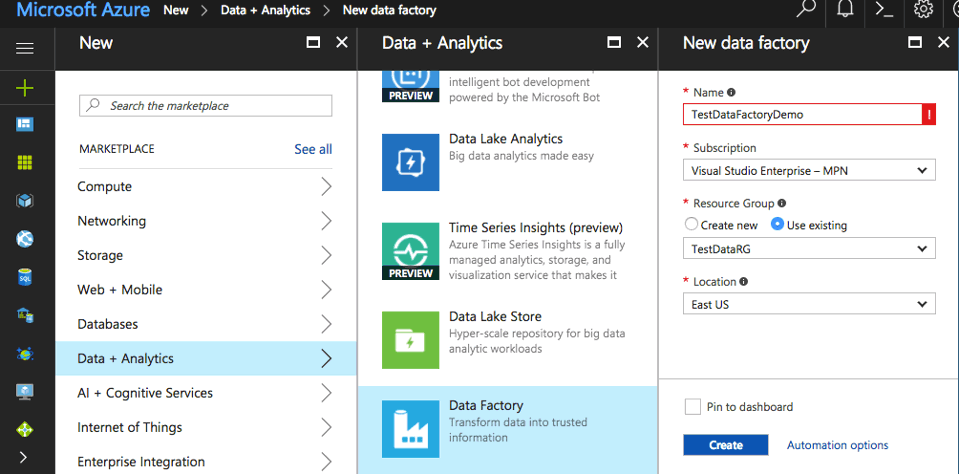Screen dimensions: 959x474
Task: Click See all marketplace link
Action: click(x=313, y=149)
